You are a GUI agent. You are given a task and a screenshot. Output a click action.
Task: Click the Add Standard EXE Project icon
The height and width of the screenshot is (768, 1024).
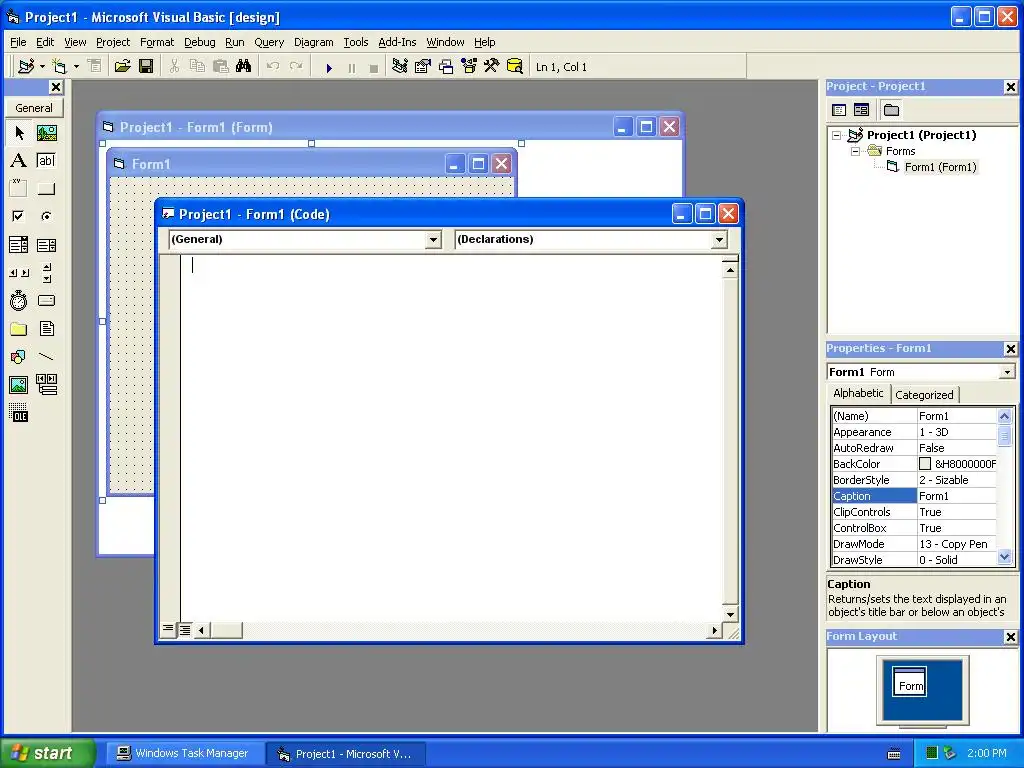pyautogui.click(x=26, y=66)
